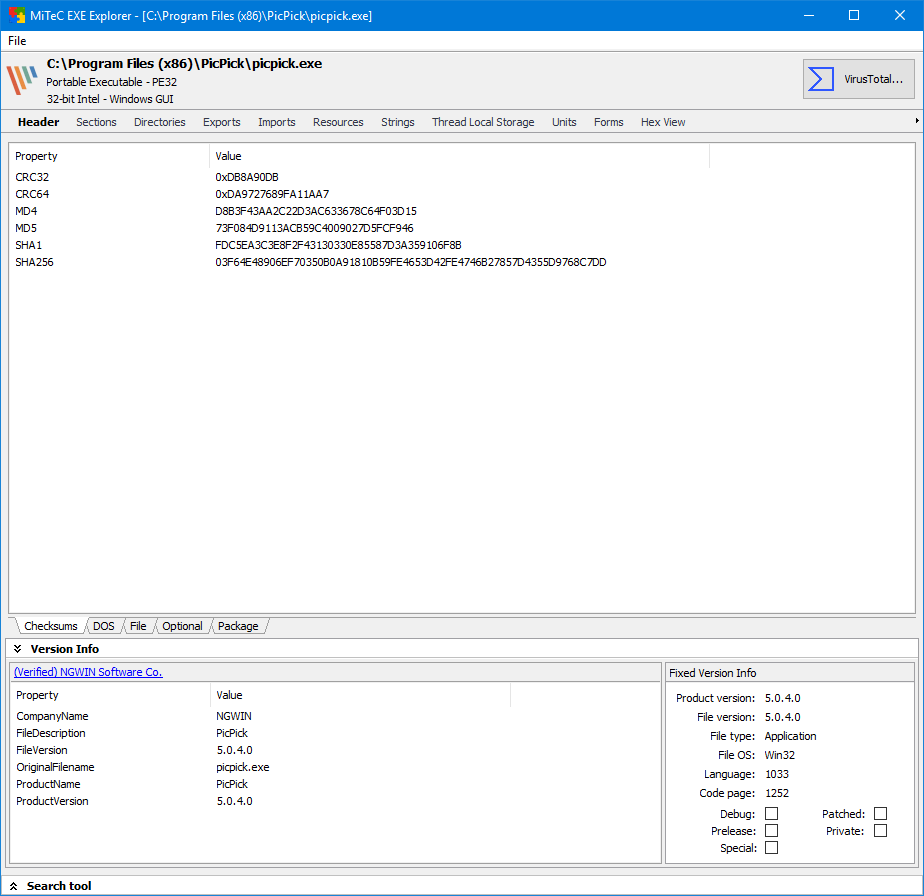Open the VirusTotal lookup button
924x896 pixels.
[859, 79]
